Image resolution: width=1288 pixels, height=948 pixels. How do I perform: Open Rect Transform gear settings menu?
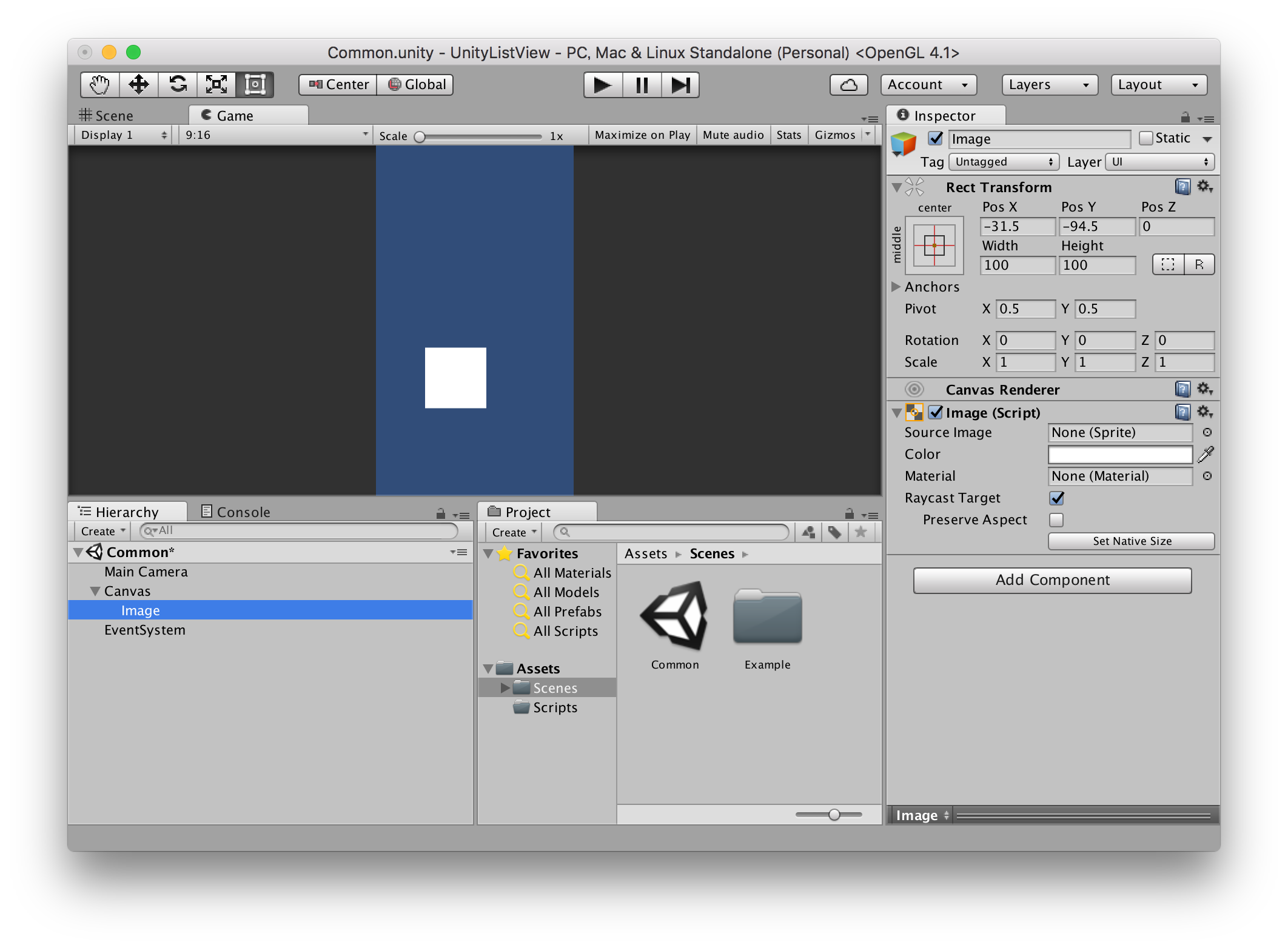pos(1204,187)
